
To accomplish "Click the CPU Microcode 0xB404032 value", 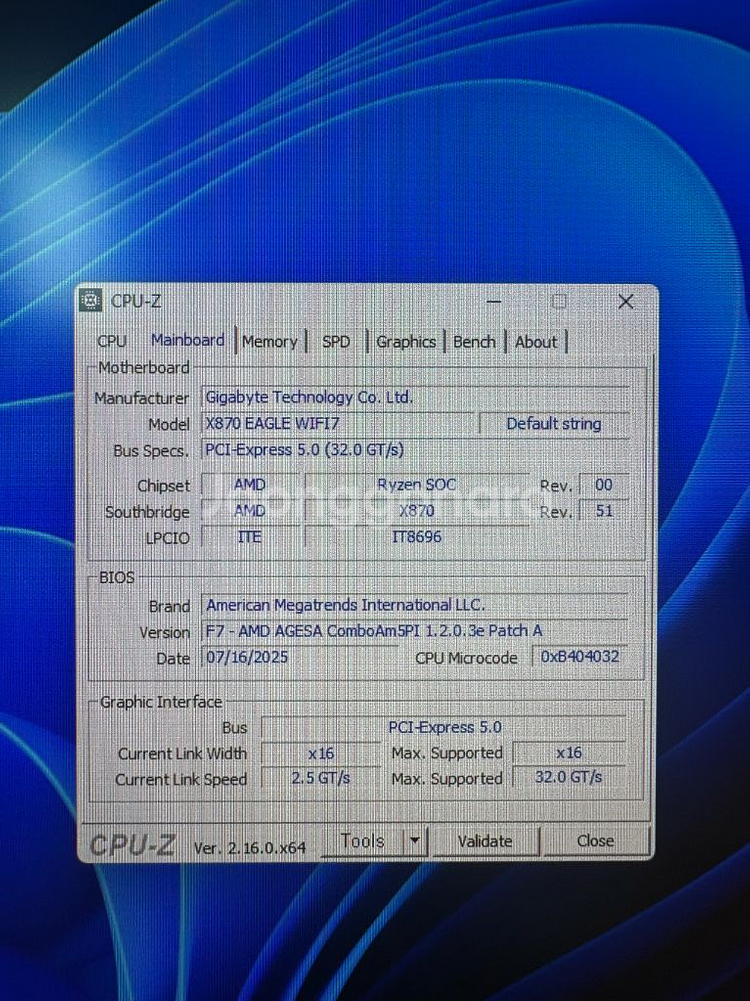I will [580, 656].
